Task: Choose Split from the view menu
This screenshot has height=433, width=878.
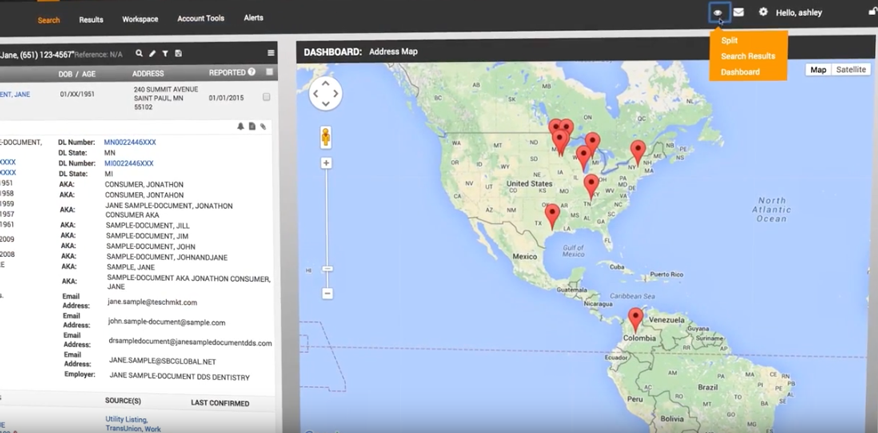Action: [x=729, y=41]
